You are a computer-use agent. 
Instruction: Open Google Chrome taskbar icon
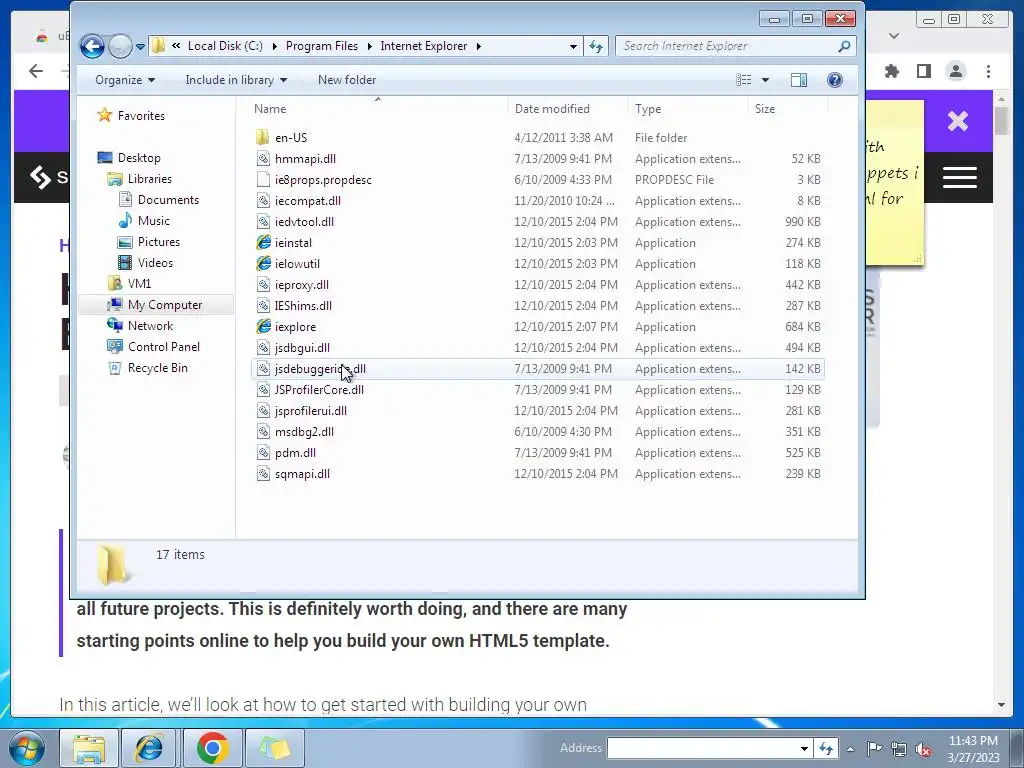(212, 748)
